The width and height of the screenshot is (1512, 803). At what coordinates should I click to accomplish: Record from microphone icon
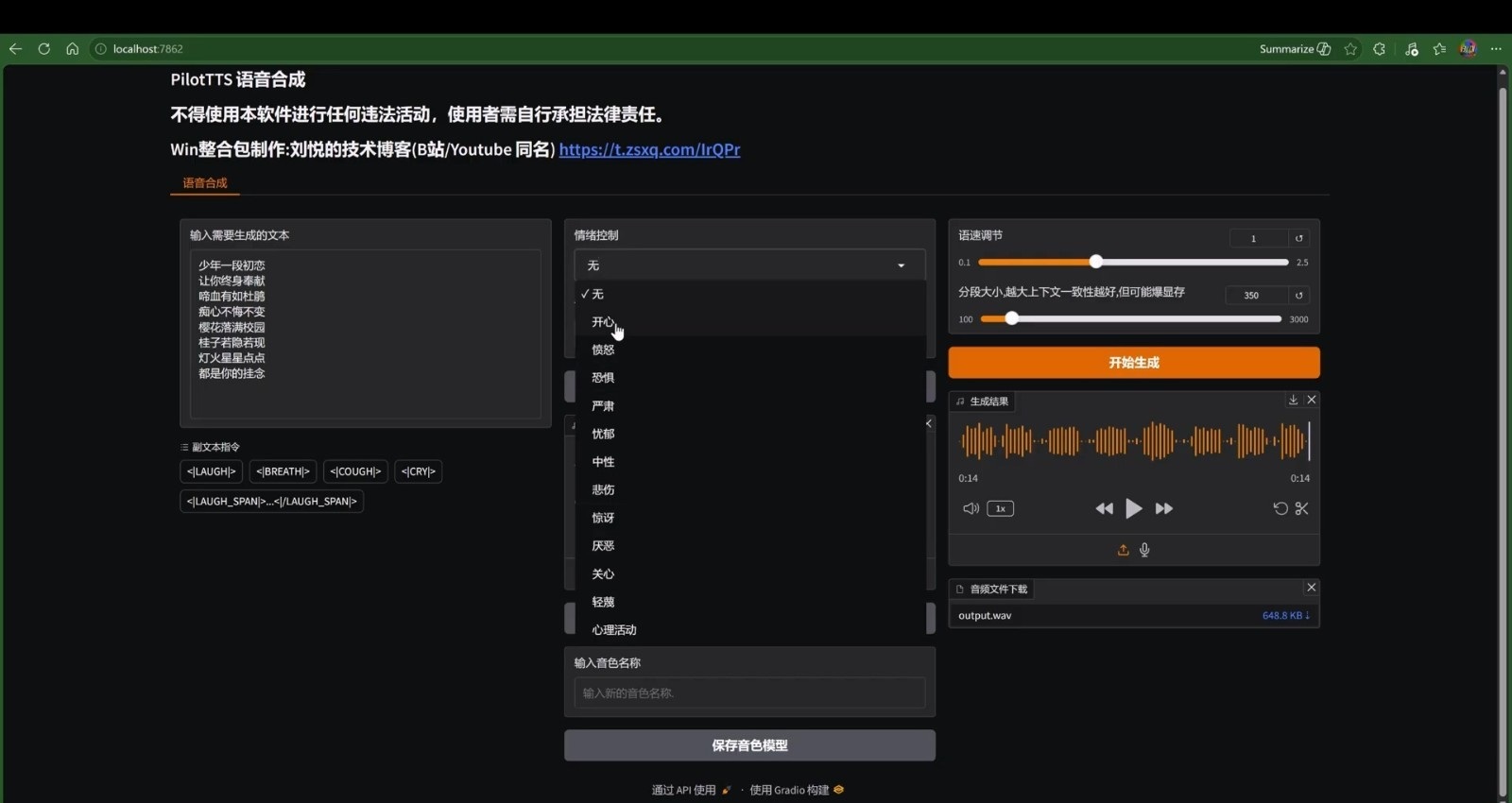[1144, 550]
